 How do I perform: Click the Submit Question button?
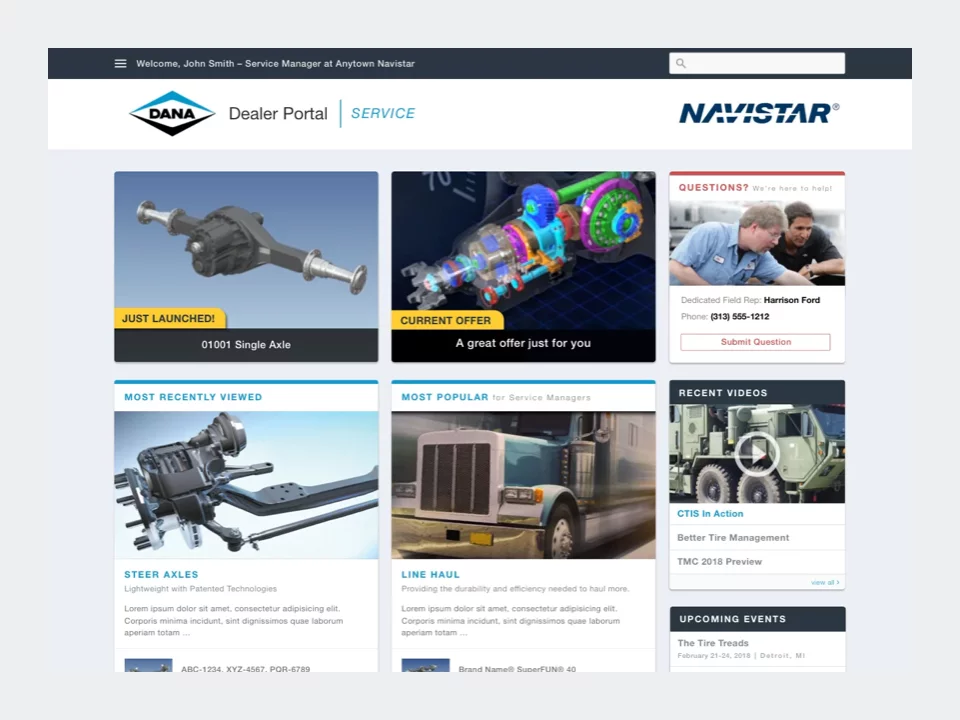pyautogui.click(x=756, y=342)
